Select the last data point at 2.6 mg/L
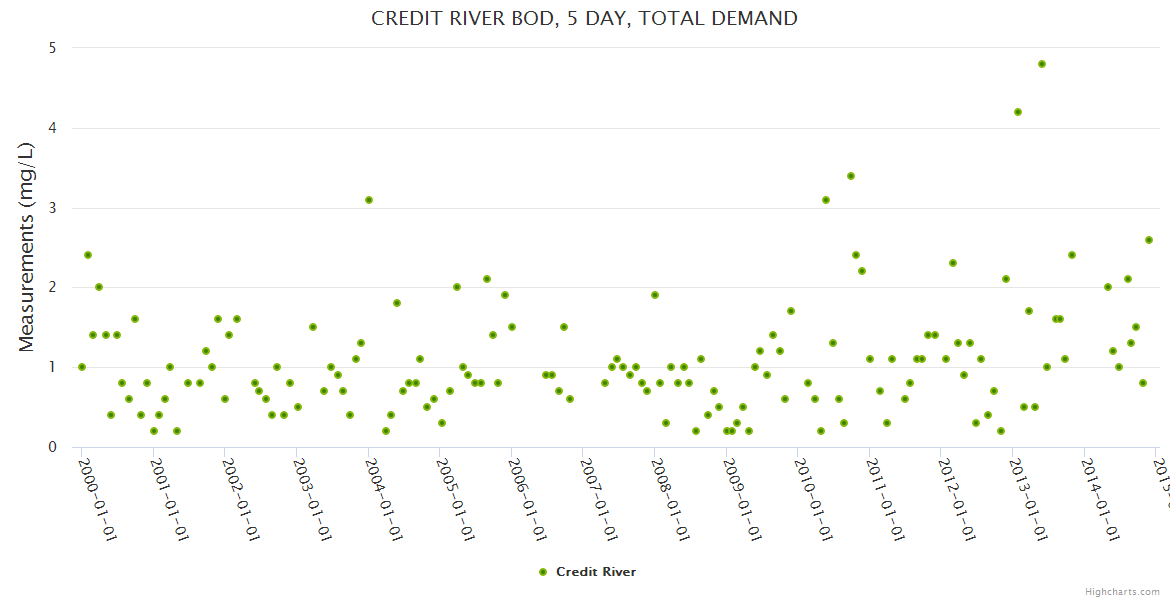1170x600 pixels. pyautogui.click(x=1149, y=240)
